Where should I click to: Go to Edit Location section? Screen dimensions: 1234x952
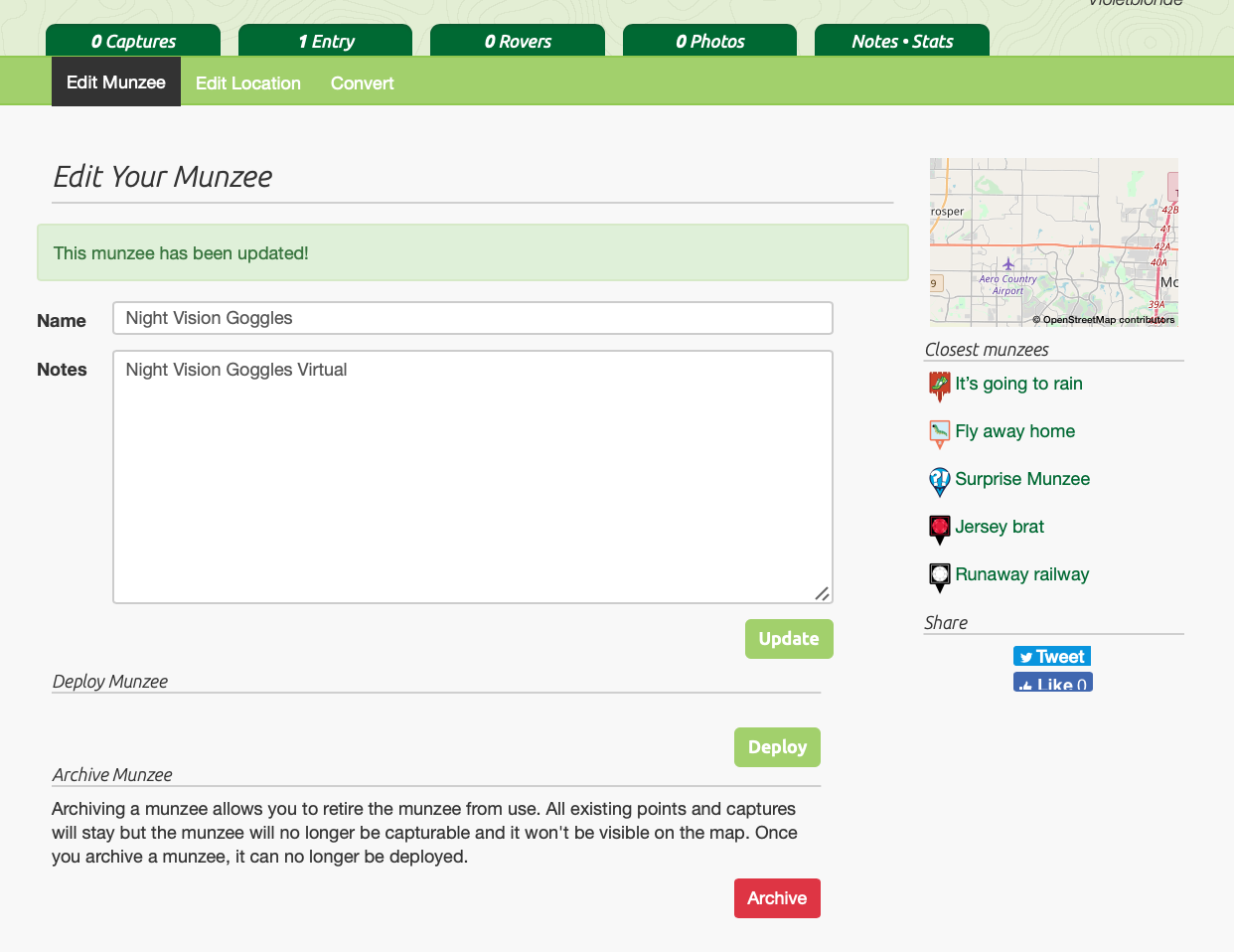pyautogui.click(x=247, y=83)
